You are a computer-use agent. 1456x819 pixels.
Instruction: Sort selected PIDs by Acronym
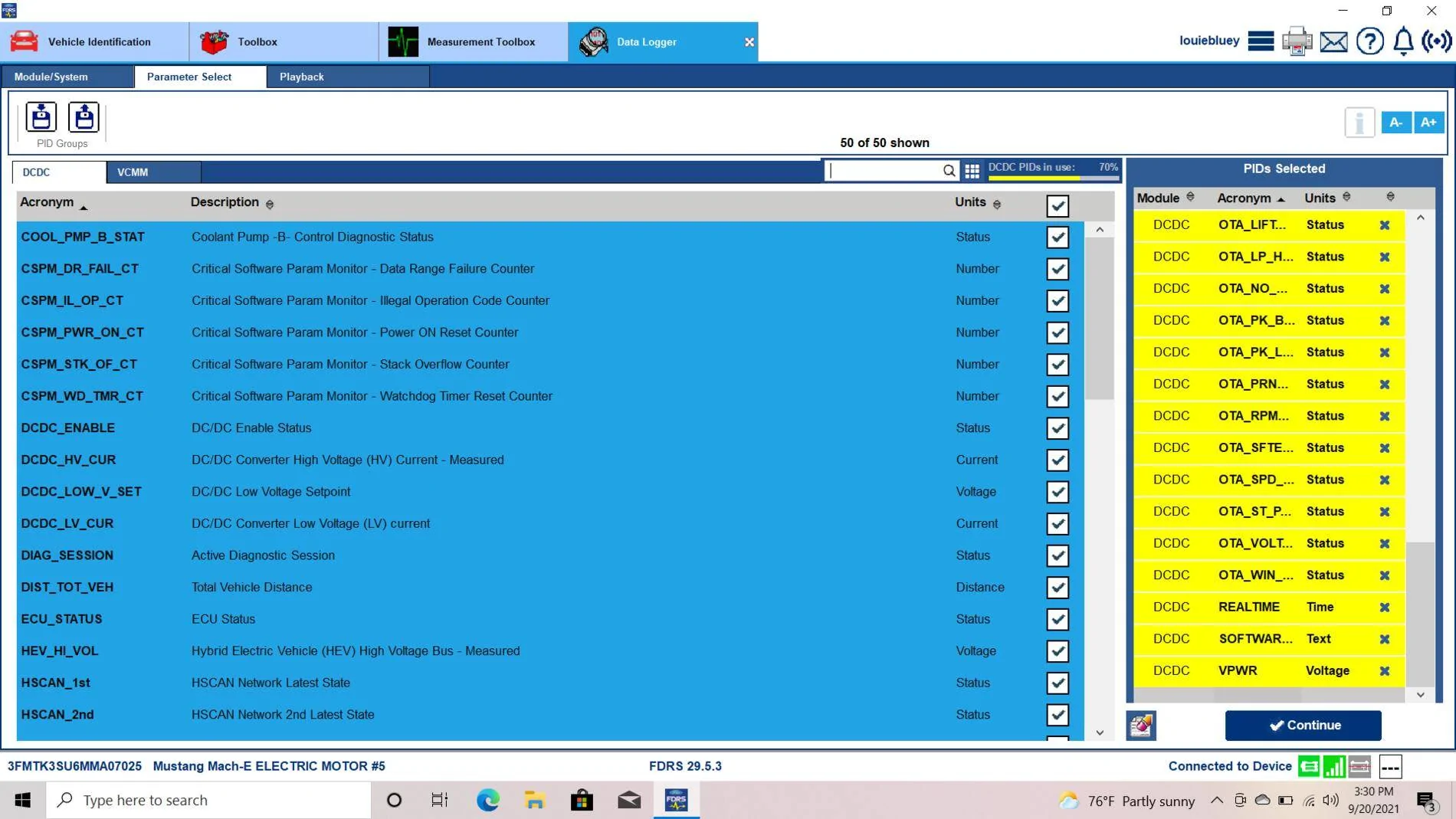click(1251, 198)
